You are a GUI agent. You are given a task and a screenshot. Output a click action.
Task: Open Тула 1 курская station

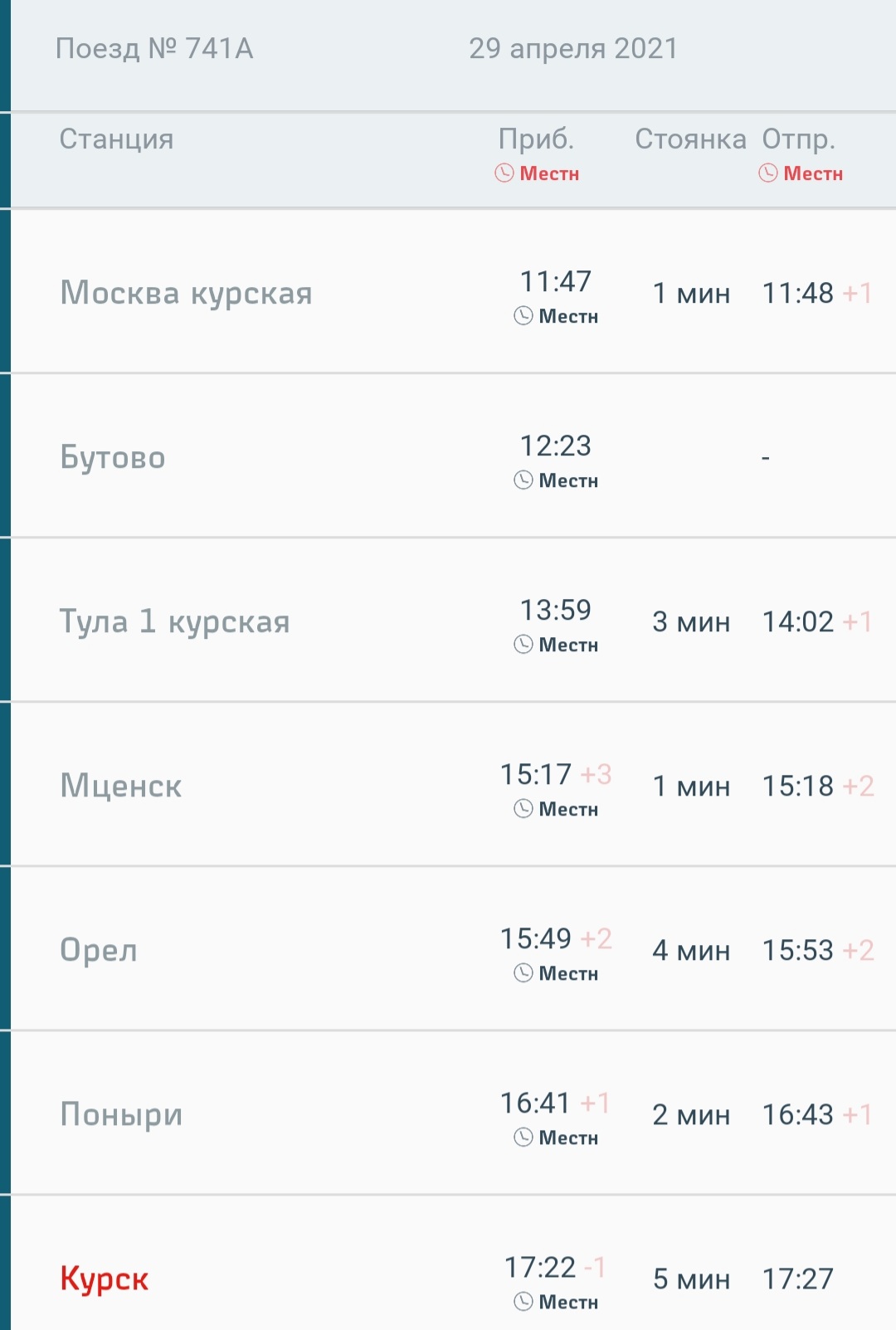(x=174, y=621)
